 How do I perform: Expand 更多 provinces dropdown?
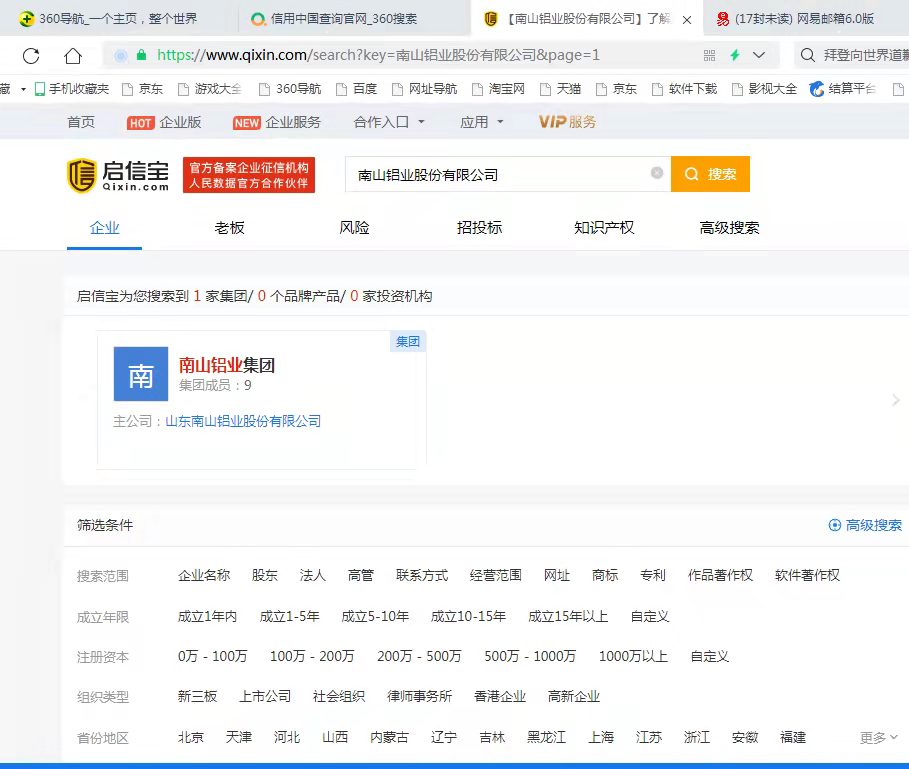[878, 738]
